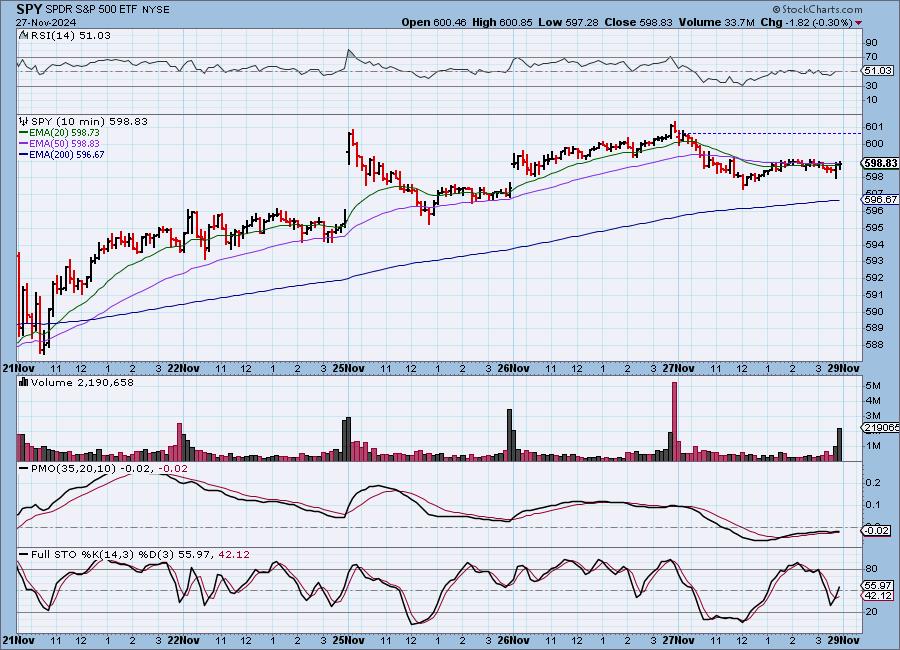Click the black line marker beside PMO(35,20,10)

(x=24, y=469)
